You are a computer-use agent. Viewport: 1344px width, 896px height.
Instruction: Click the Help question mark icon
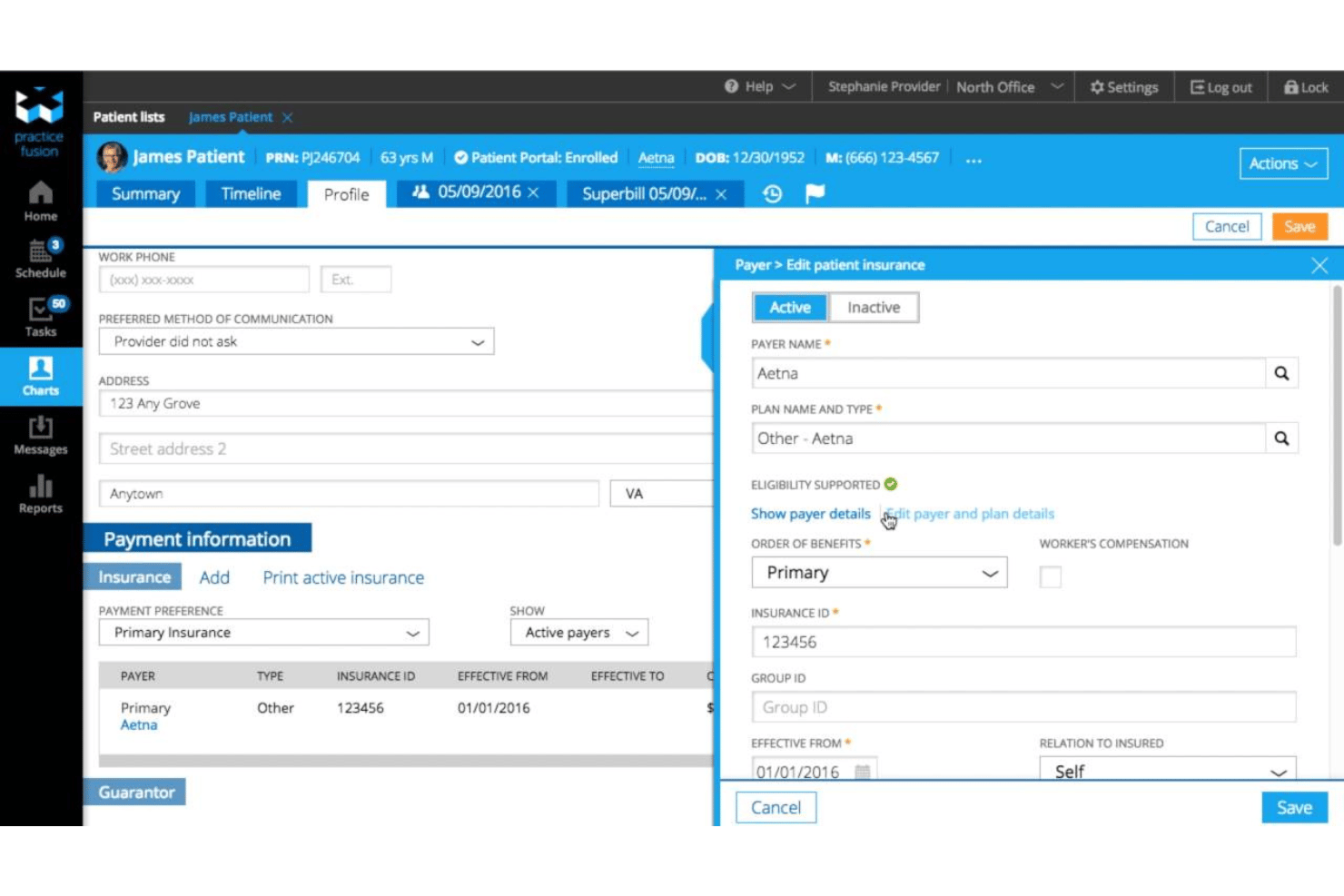(x=731, y=86)
